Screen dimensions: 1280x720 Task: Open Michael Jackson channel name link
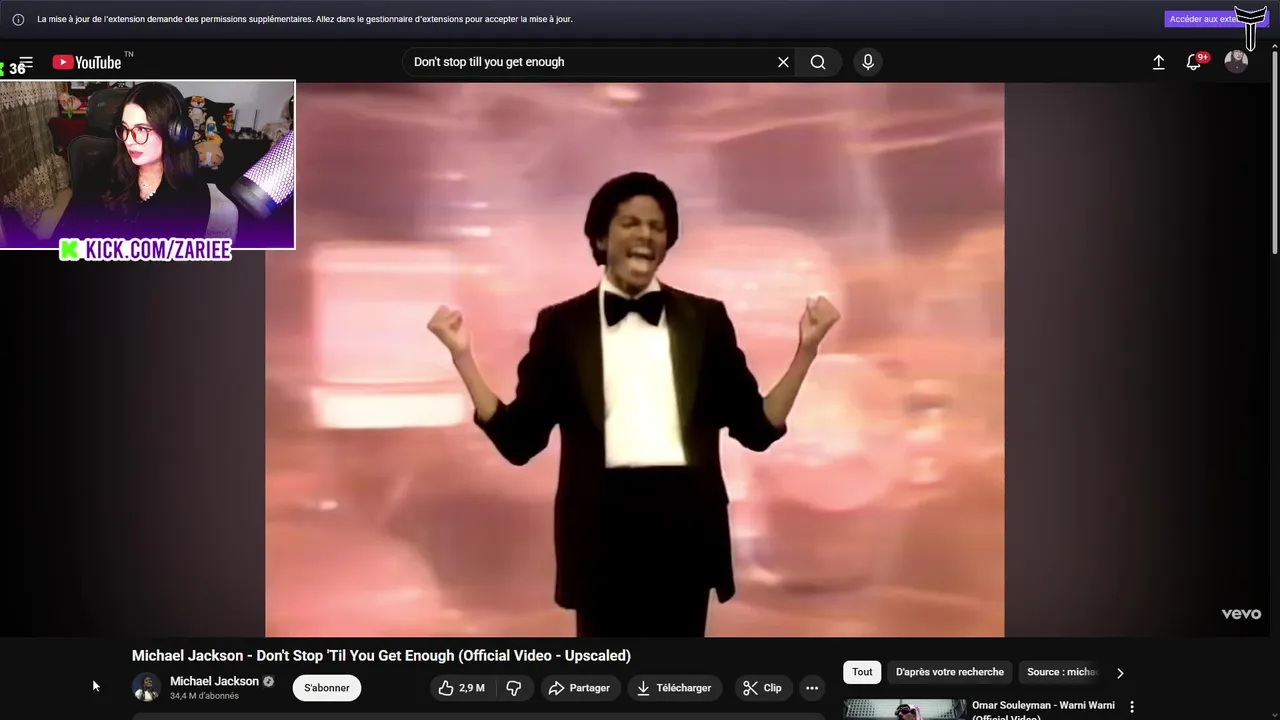click(214, 681)
